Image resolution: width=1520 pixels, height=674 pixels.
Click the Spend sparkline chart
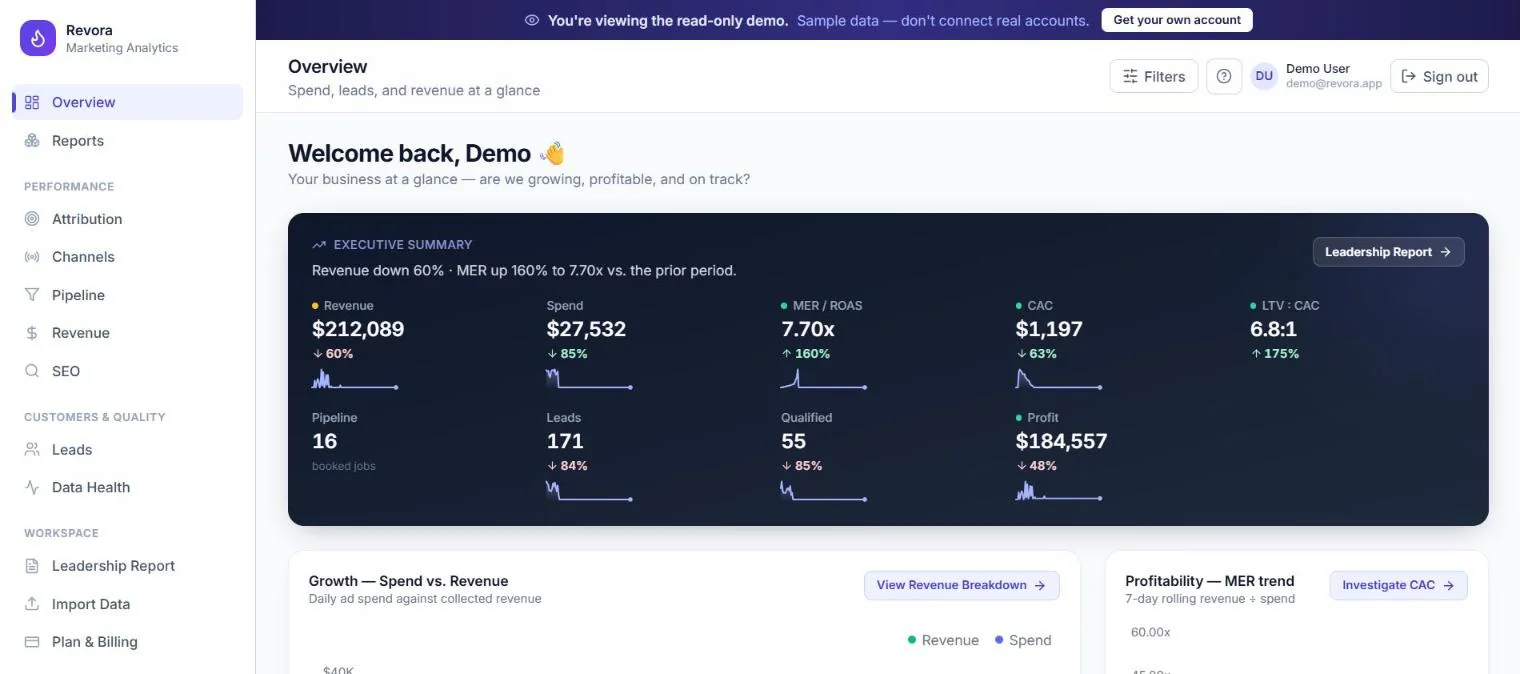tap(590, 379)
